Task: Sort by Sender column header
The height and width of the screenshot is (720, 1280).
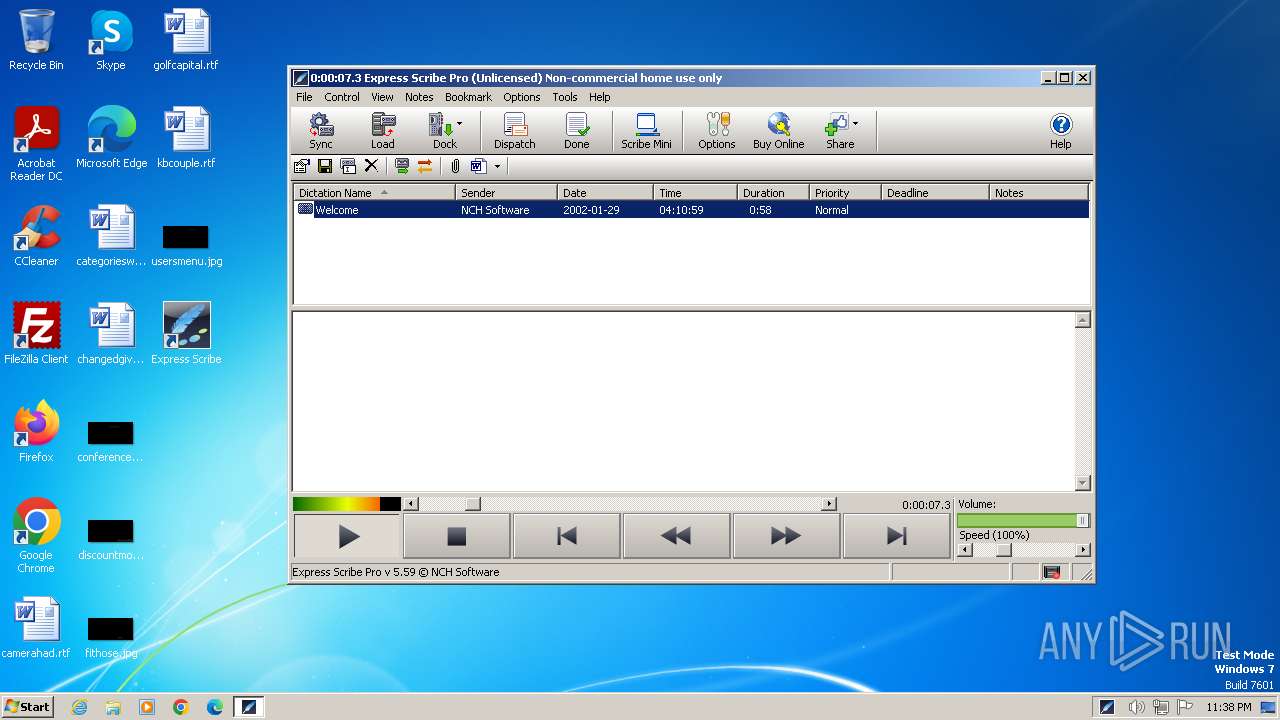Action: tap(506, 193)
